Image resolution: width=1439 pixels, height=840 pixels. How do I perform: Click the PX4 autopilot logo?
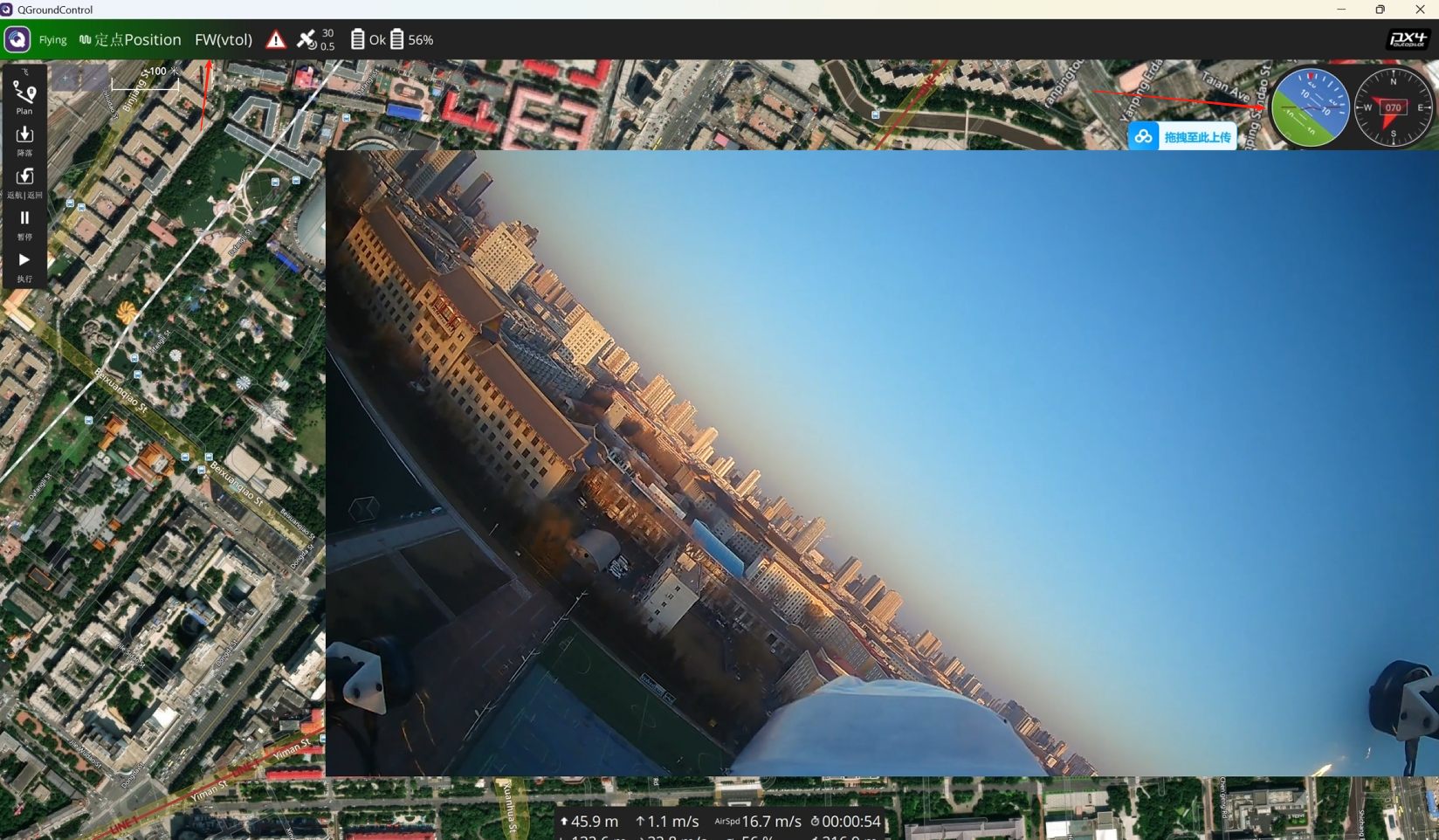tap(1408, 39)
